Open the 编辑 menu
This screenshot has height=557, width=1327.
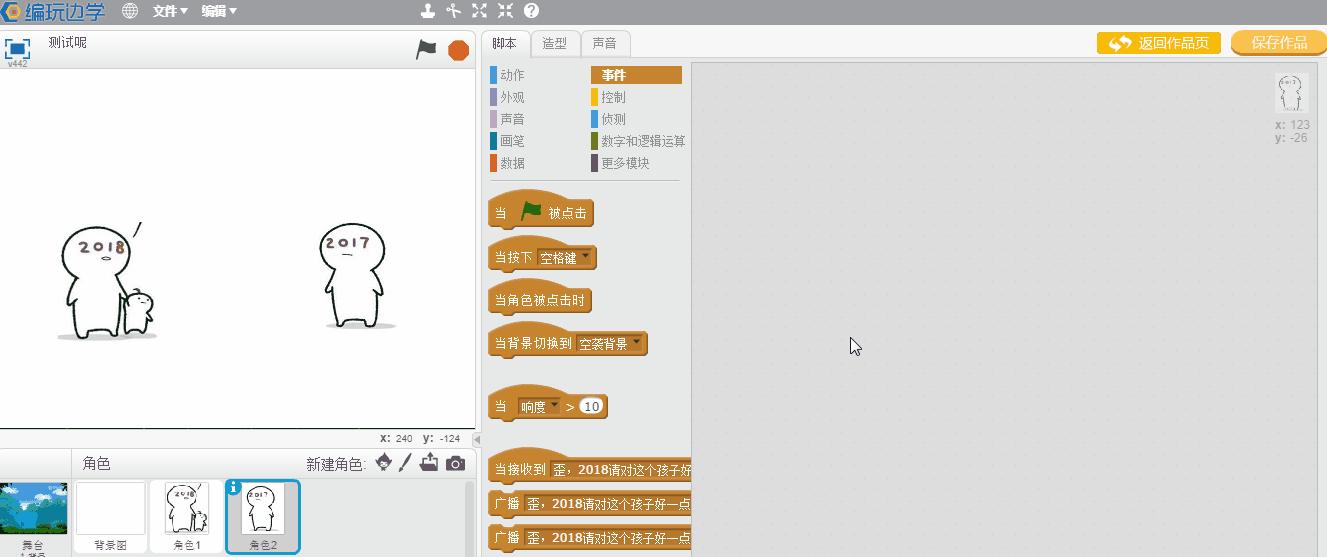point(219,11)
